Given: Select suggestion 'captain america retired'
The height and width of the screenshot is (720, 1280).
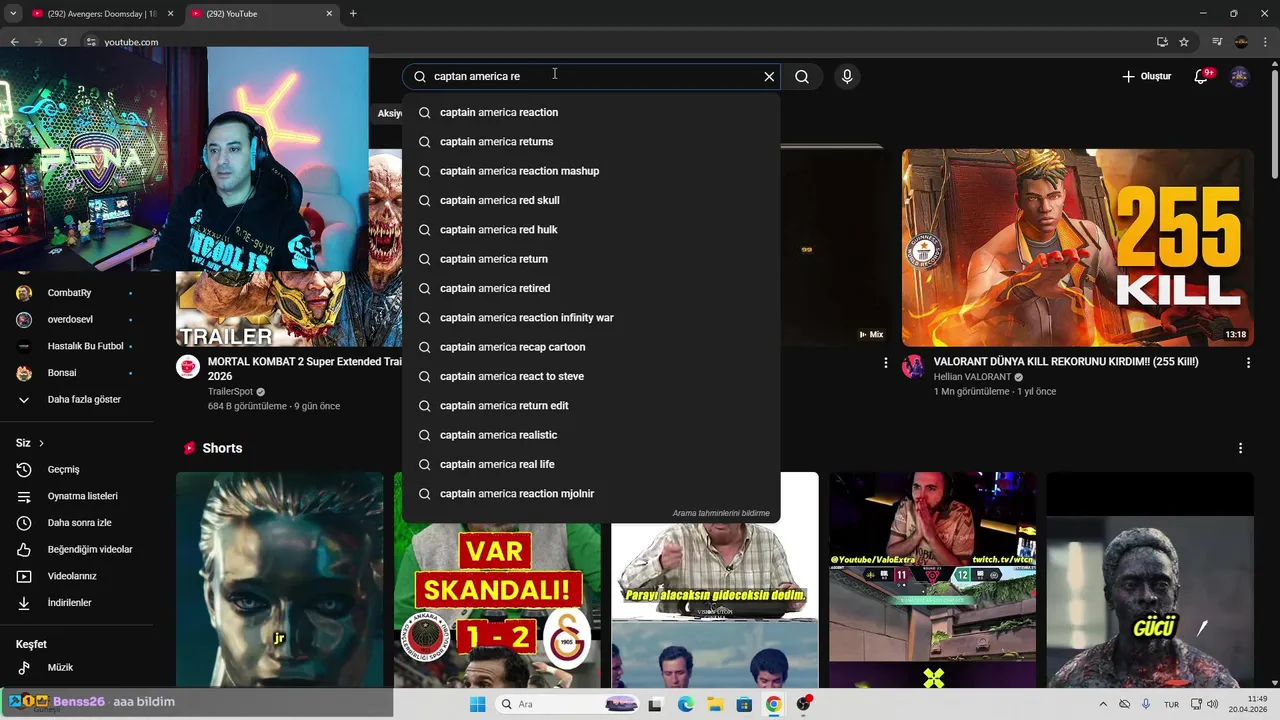Looking at the screenshot, I should pyautogui.click(x=591, y=288).
